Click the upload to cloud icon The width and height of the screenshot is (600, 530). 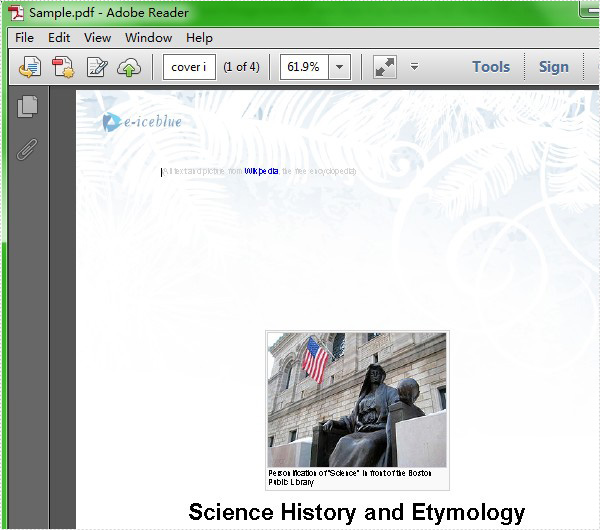click(129, 67)
